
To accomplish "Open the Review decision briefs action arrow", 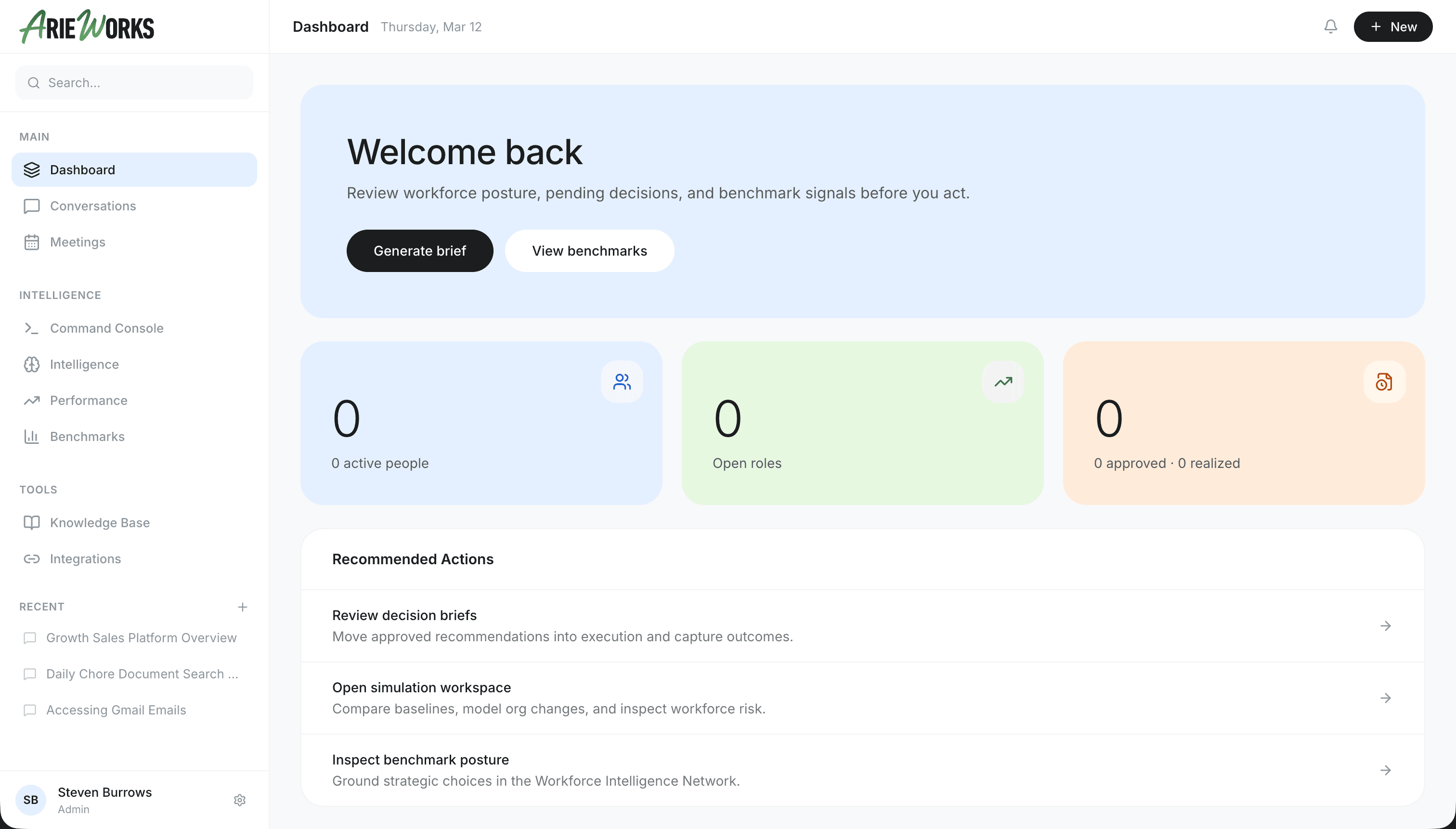I will coord(1385,625).
